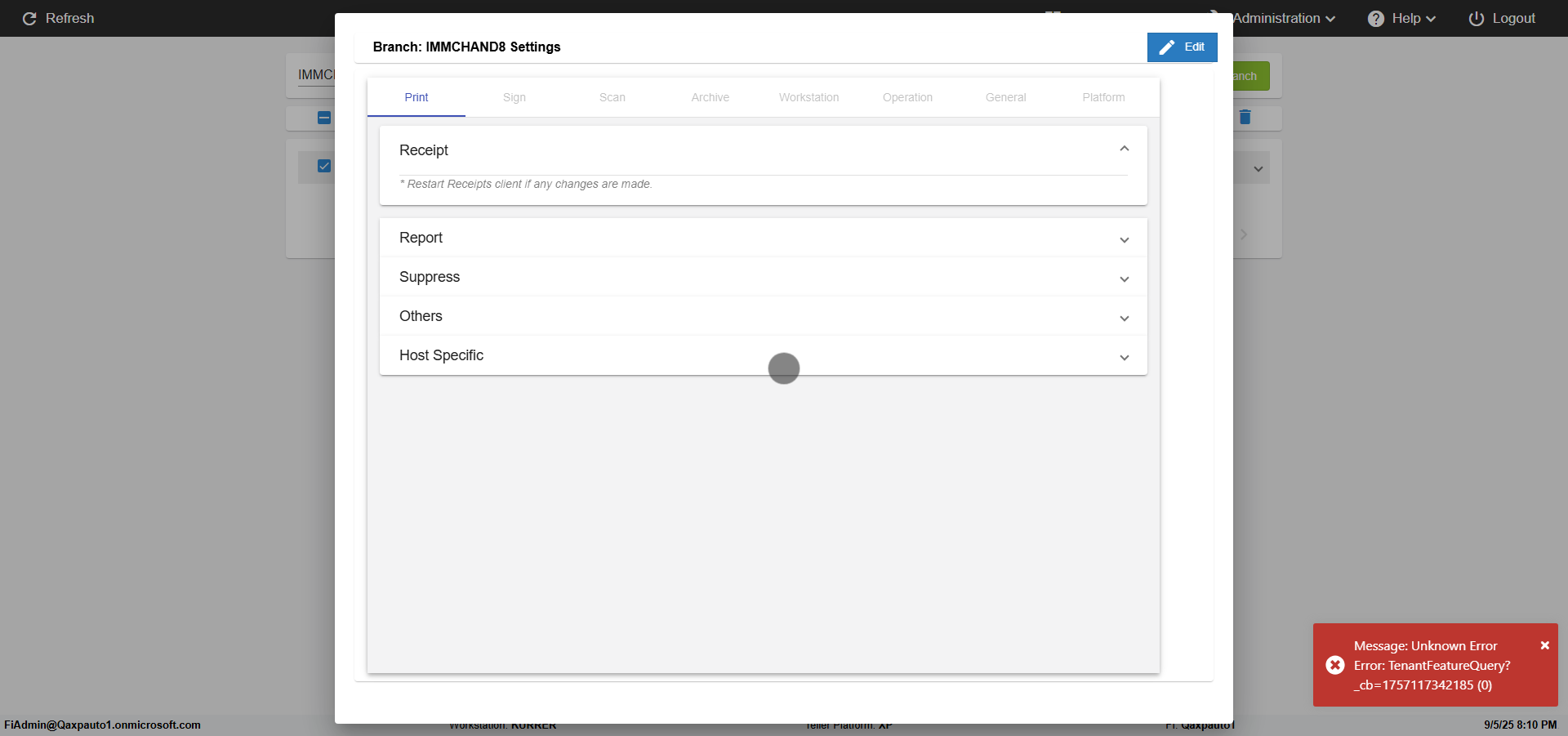Click the Branch: IMMCHAND8 Settings title

pos(466,47)
